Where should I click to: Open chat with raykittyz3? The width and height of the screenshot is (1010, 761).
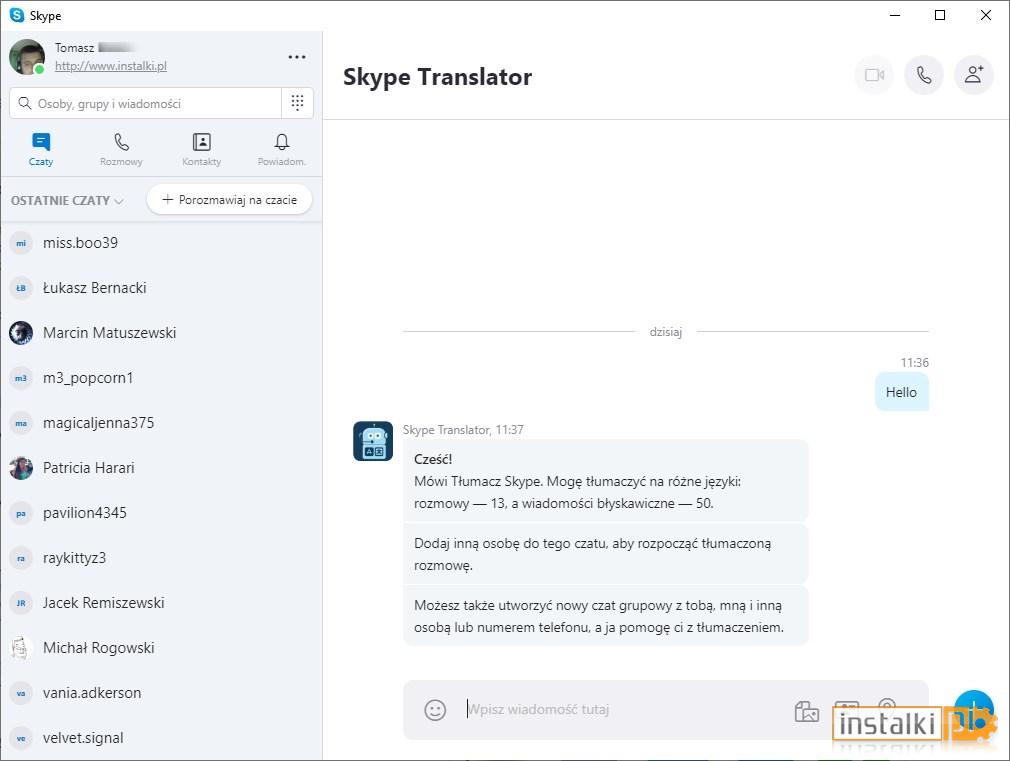point(161,558)
